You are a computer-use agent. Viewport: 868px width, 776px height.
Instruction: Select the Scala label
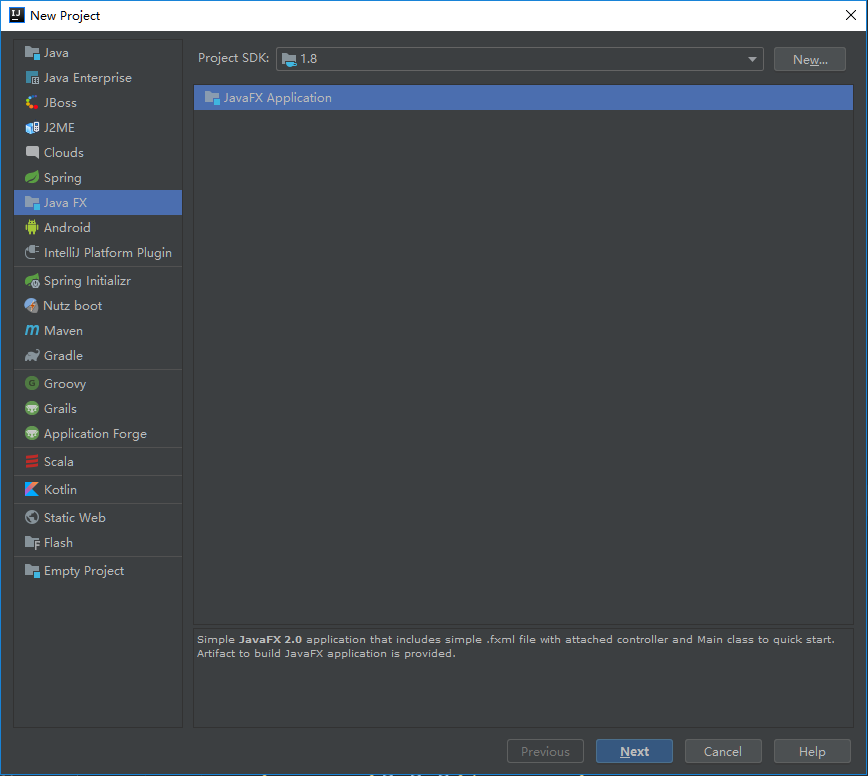click(x=58, y=462)
